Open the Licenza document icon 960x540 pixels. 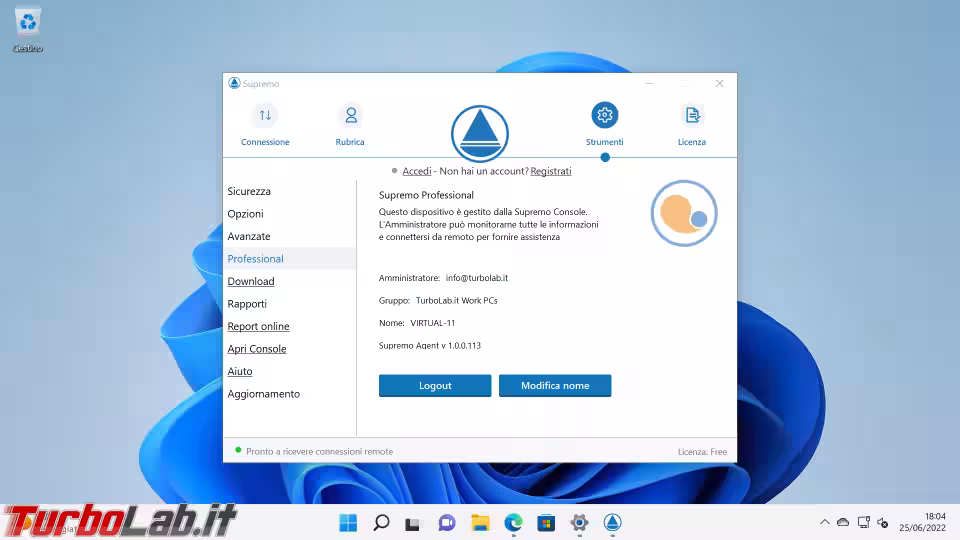click(x=691, y=116)
